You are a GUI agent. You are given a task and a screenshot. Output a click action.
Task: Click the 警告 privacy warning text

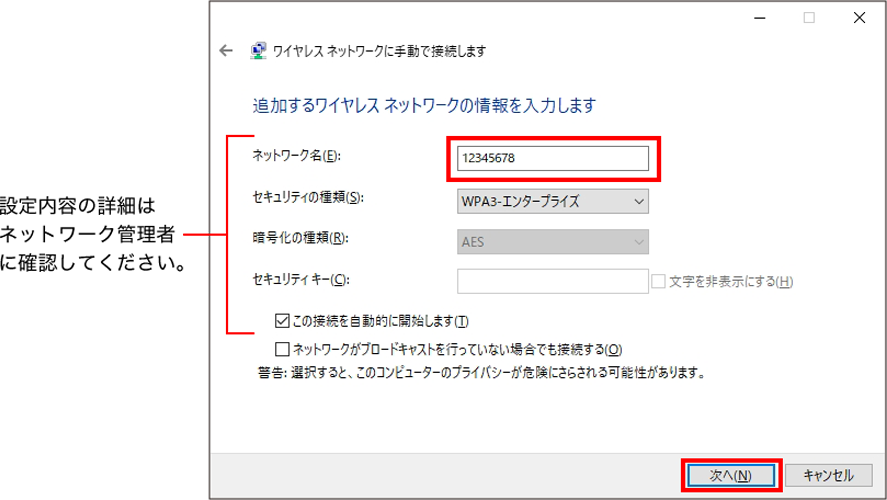pos(481,373)
